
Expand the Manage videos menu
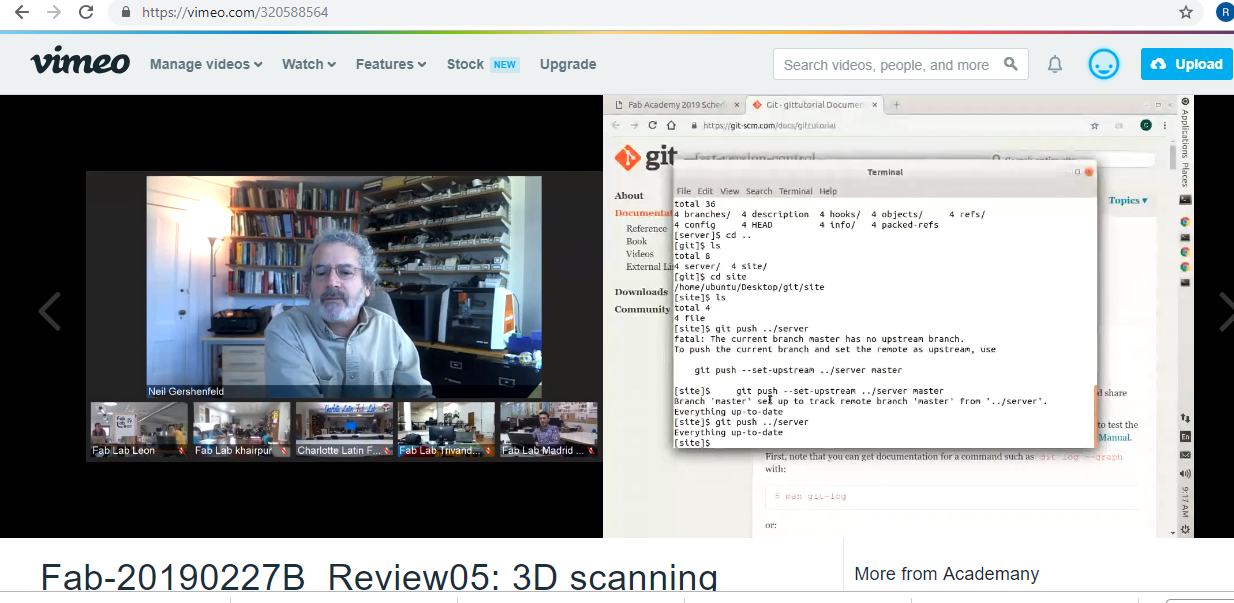coord(206,64)
